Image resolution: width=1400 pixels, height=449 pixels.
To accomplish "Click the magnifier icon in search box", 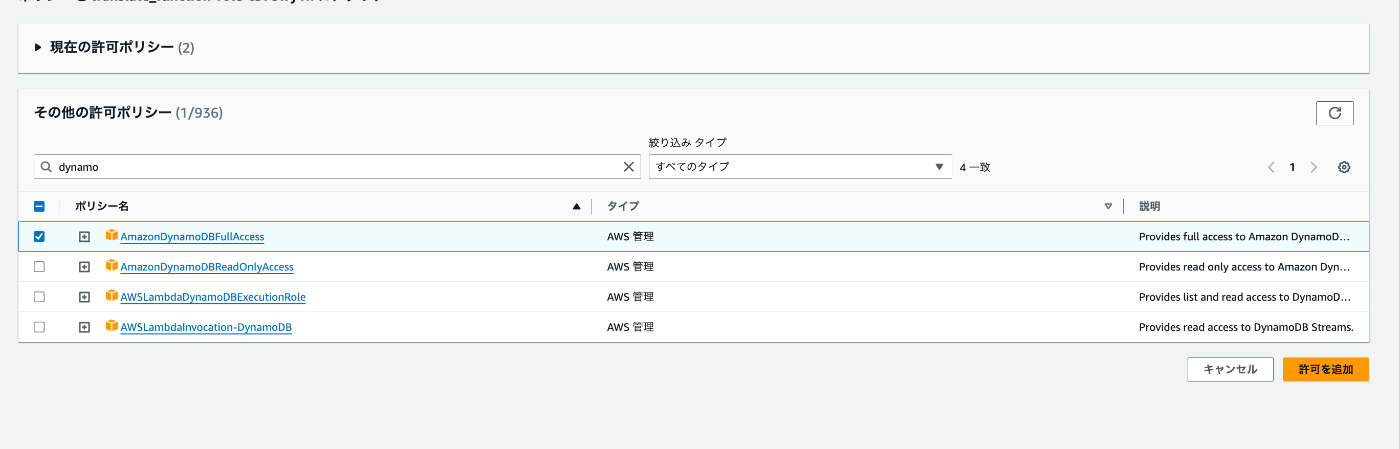I will [47, 167].
